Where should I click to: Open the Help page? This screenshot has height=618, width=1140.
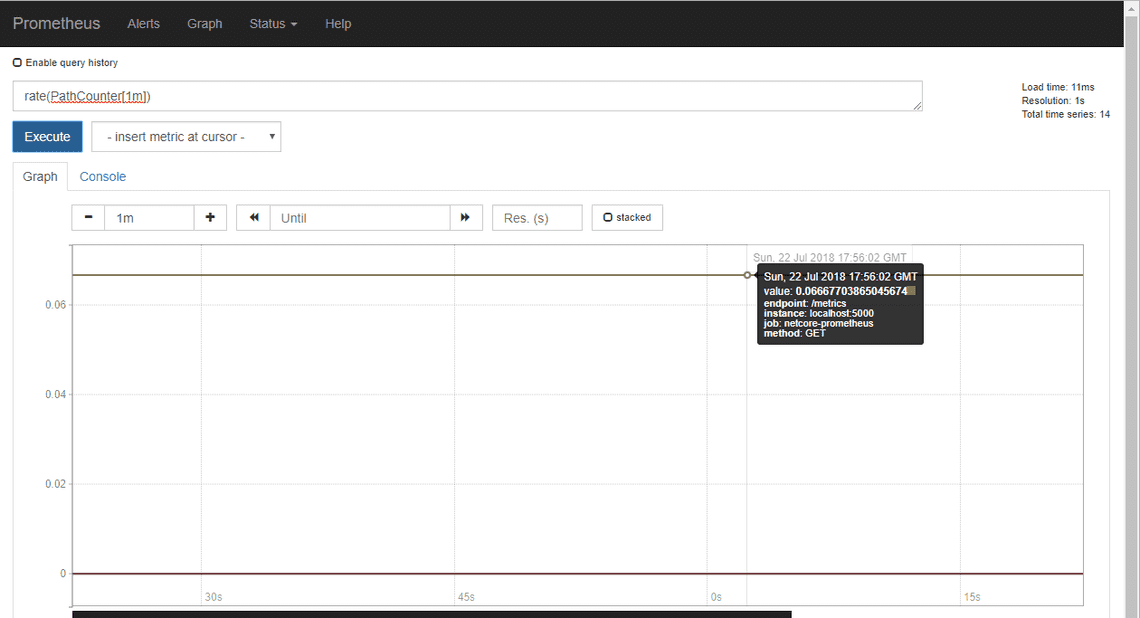click(x=338, y=23)
